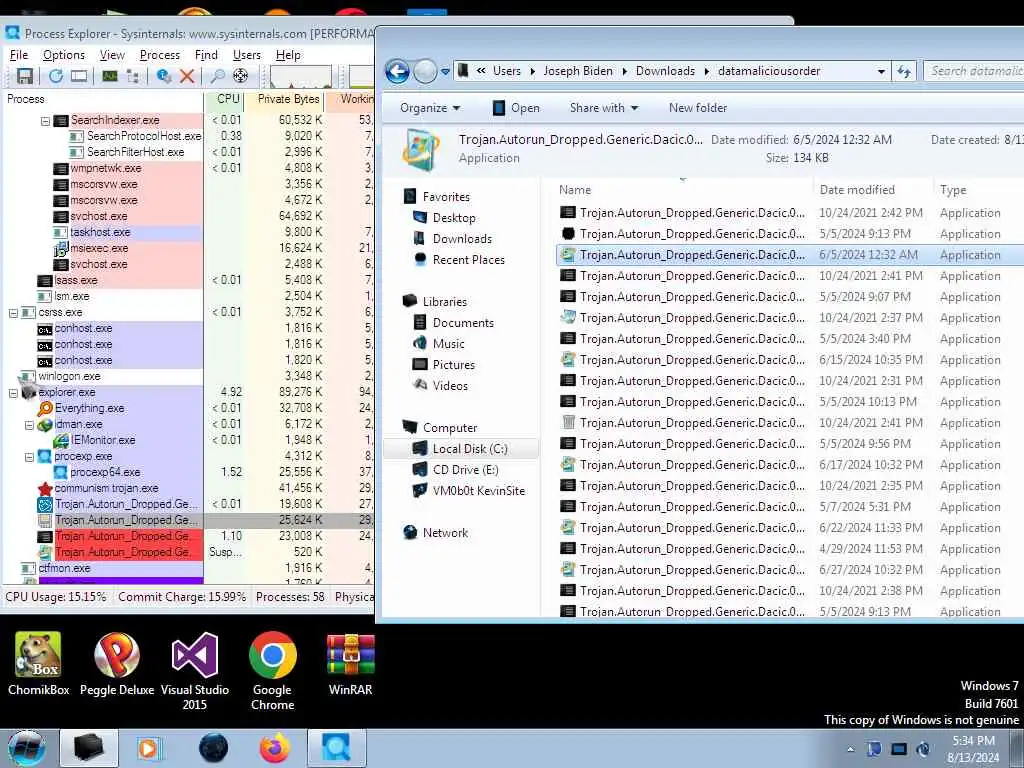The image size is (1024, 768).
Task: Click the Explorer Back navigation arrow
Action: pos(397,71)
